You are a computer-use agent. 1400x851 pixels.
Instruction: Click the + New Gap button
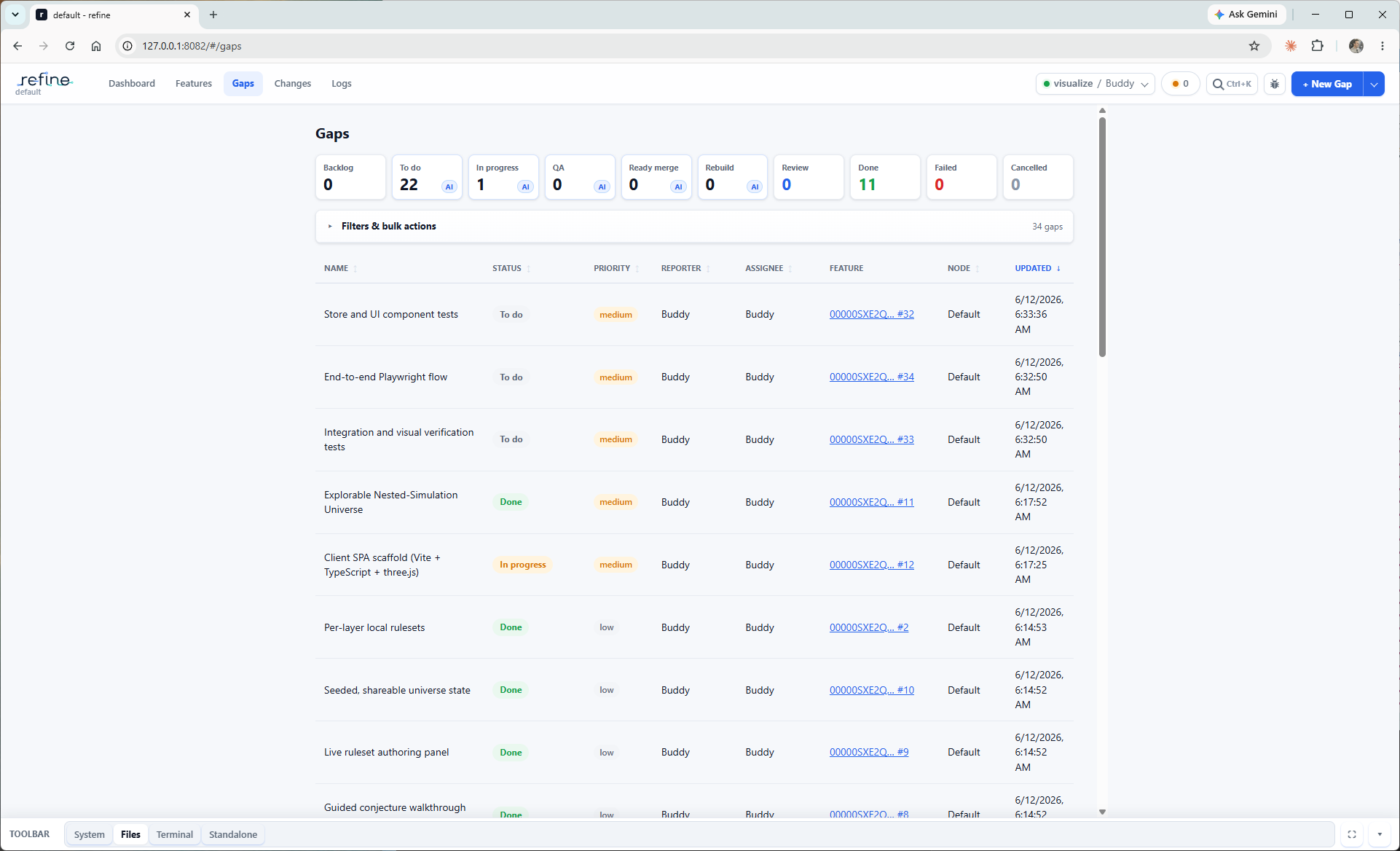[x=1327, y=84]
